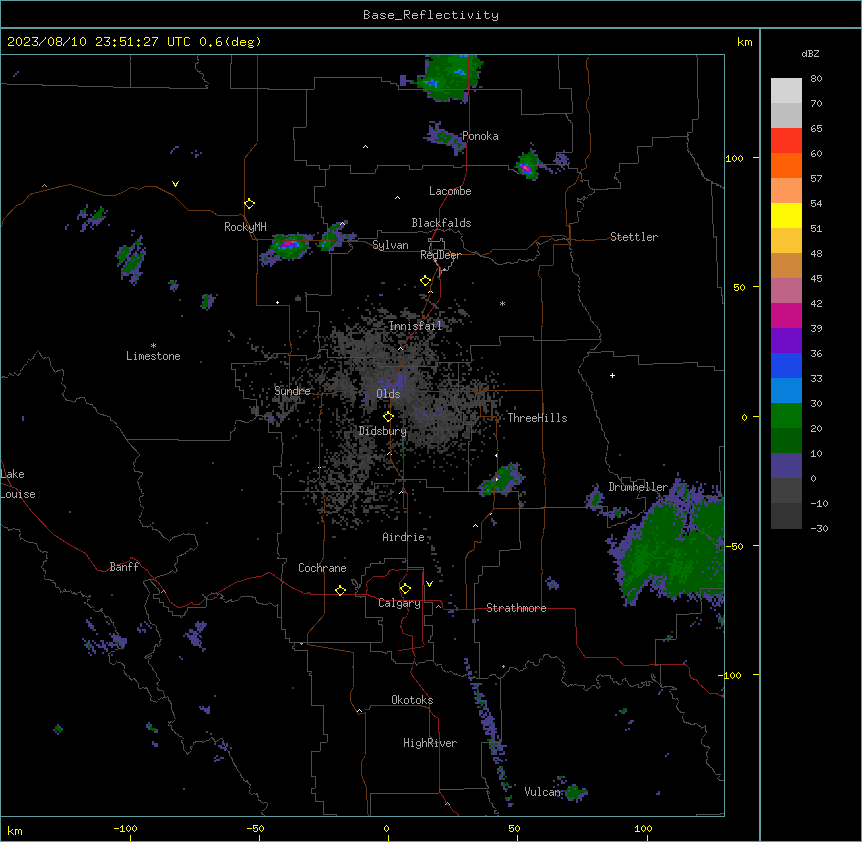The image size is (862, 842).
Task: Click the blue 36 dBZ color swatch
Action: click(x=786, y=365)
